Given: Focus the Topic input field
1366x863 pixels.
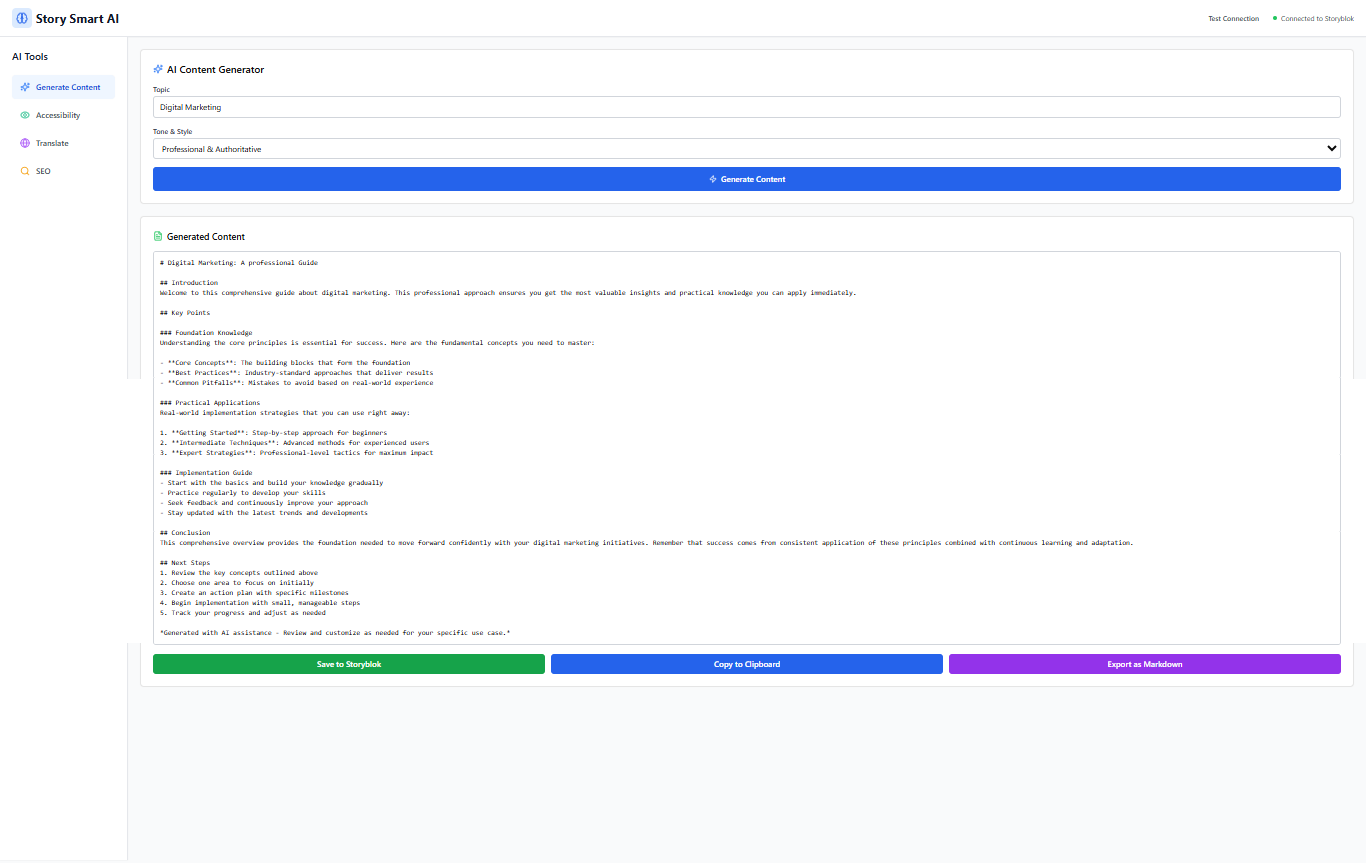Looking at the screenshot, I should pos(746,107).
